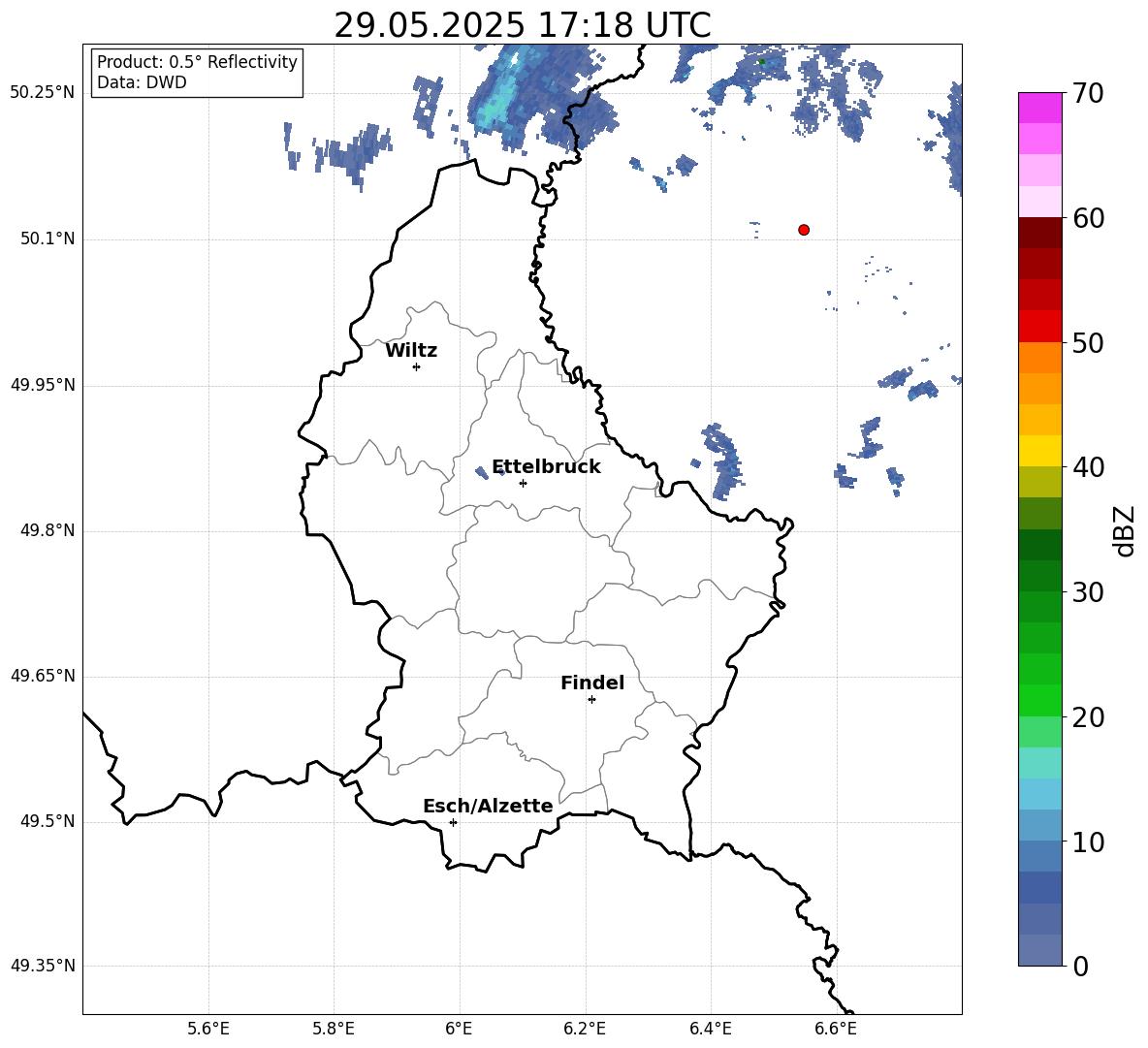
Task: Click the dBZ colorbar axis label
Action: click(x=1123, y=530)
